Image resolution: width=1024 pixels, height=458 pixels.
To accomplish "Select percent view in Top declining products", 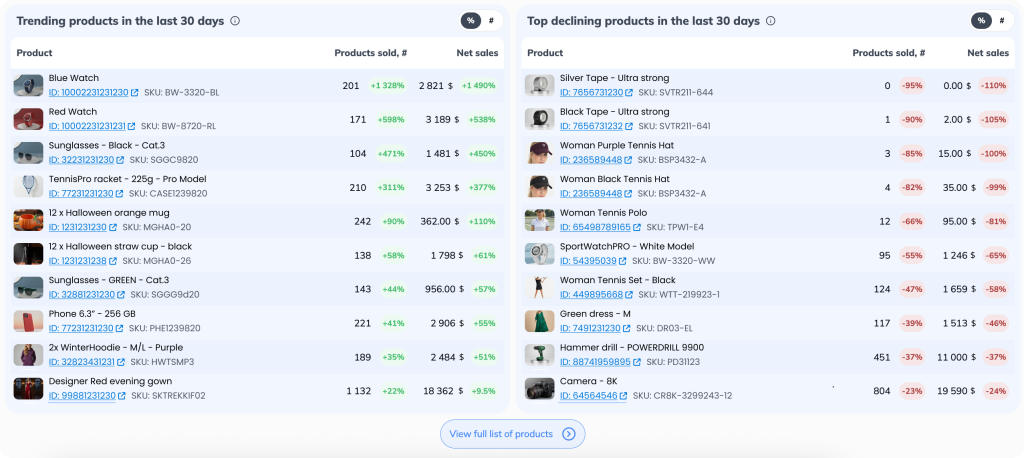I will [x=980, y=21].
